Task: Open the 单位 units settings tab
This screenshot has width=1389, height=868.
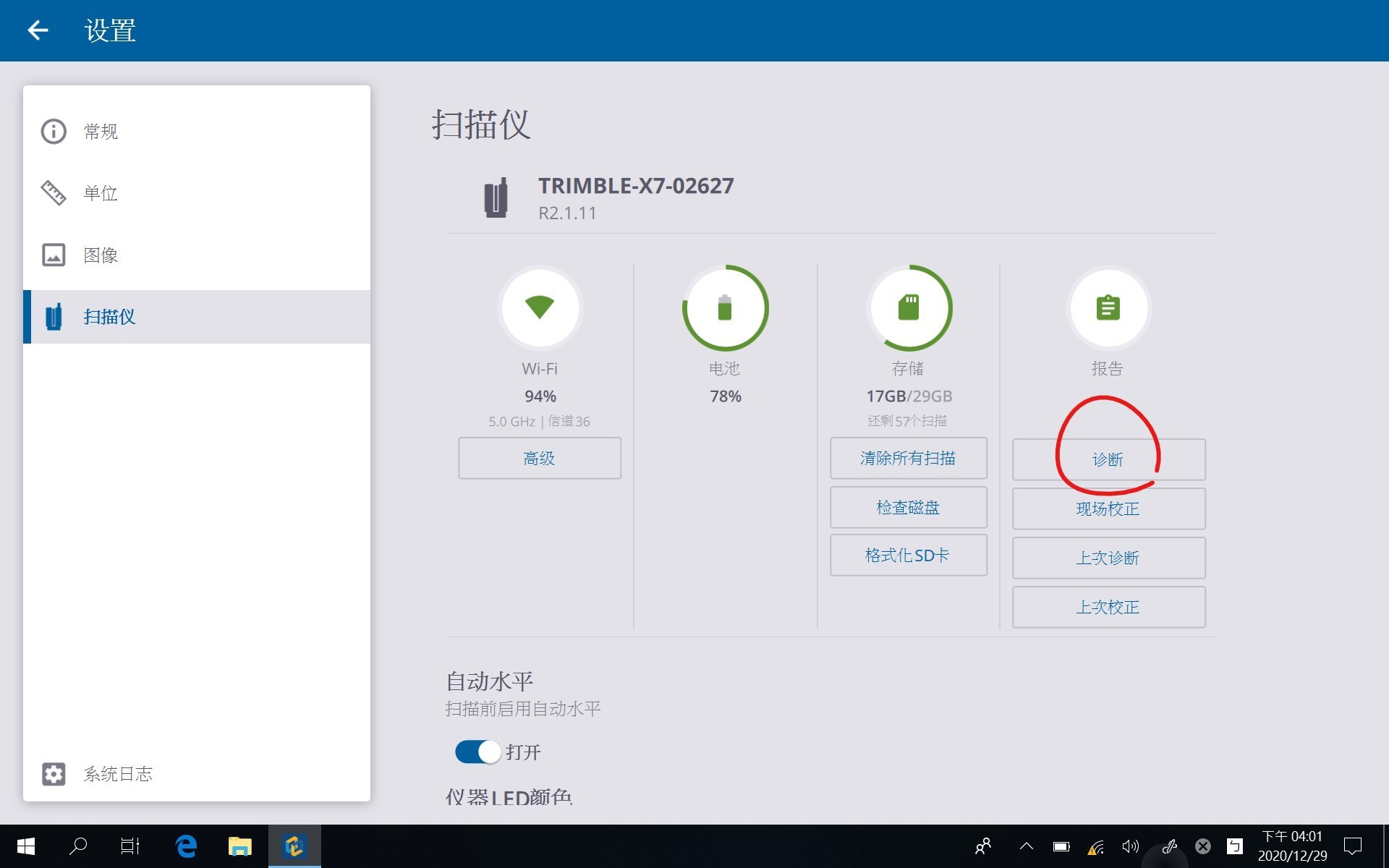Action: tap(197, 193)
